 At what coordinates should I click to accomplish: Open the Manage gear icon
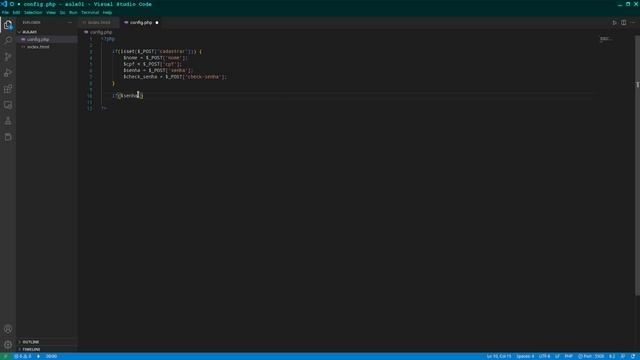pos(8,345)
